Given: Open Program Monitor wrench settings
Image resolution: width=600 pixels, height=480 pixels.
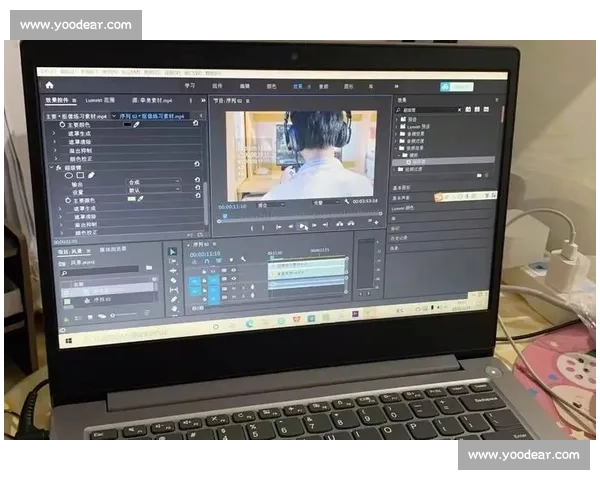Looking at the screenshot, I should (347, 201).
